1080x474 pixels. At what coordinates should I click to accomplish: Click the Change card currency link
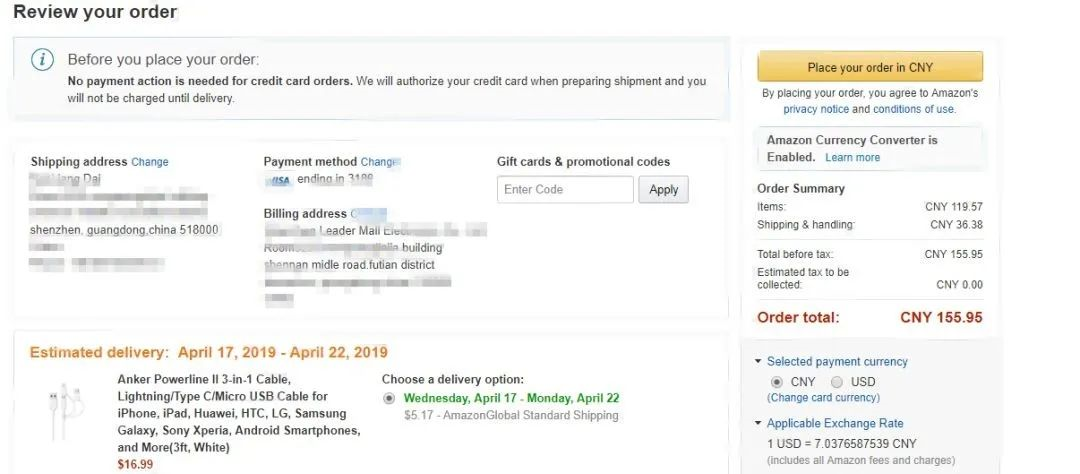pyautogui.click(x=823, y=398)
